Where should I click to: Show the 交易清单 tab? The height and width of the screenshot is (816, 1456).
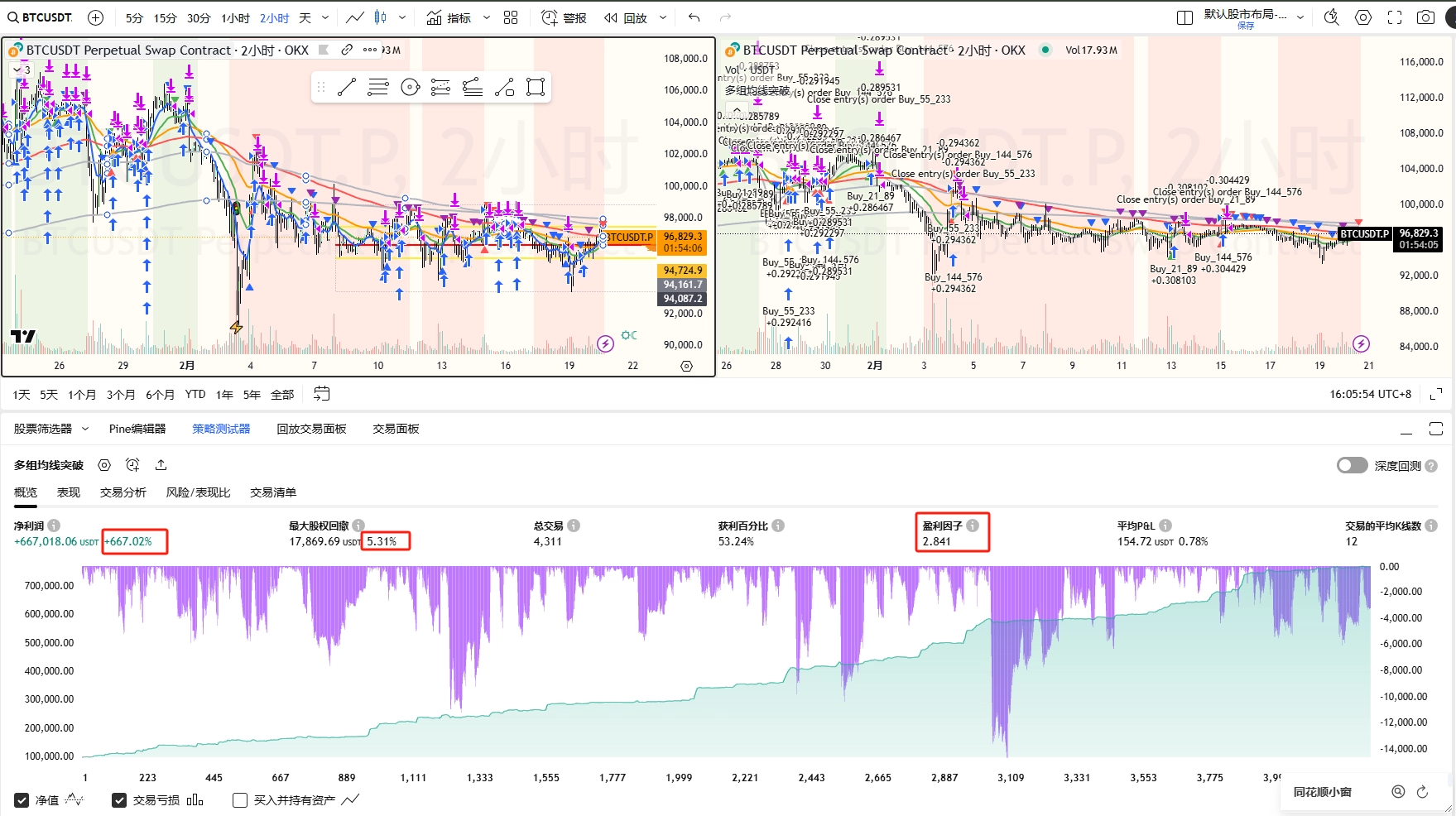click(x=273, y=492)
